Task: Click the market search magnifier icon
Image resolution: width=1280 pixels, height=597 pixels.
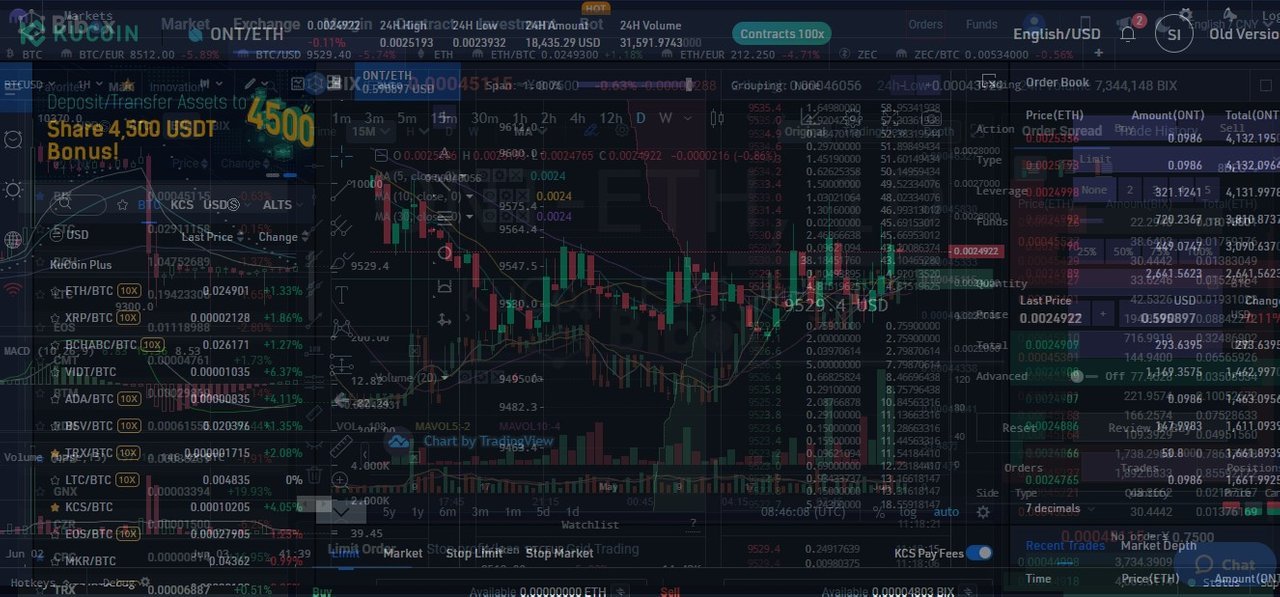Action: [x=63, y=204]
